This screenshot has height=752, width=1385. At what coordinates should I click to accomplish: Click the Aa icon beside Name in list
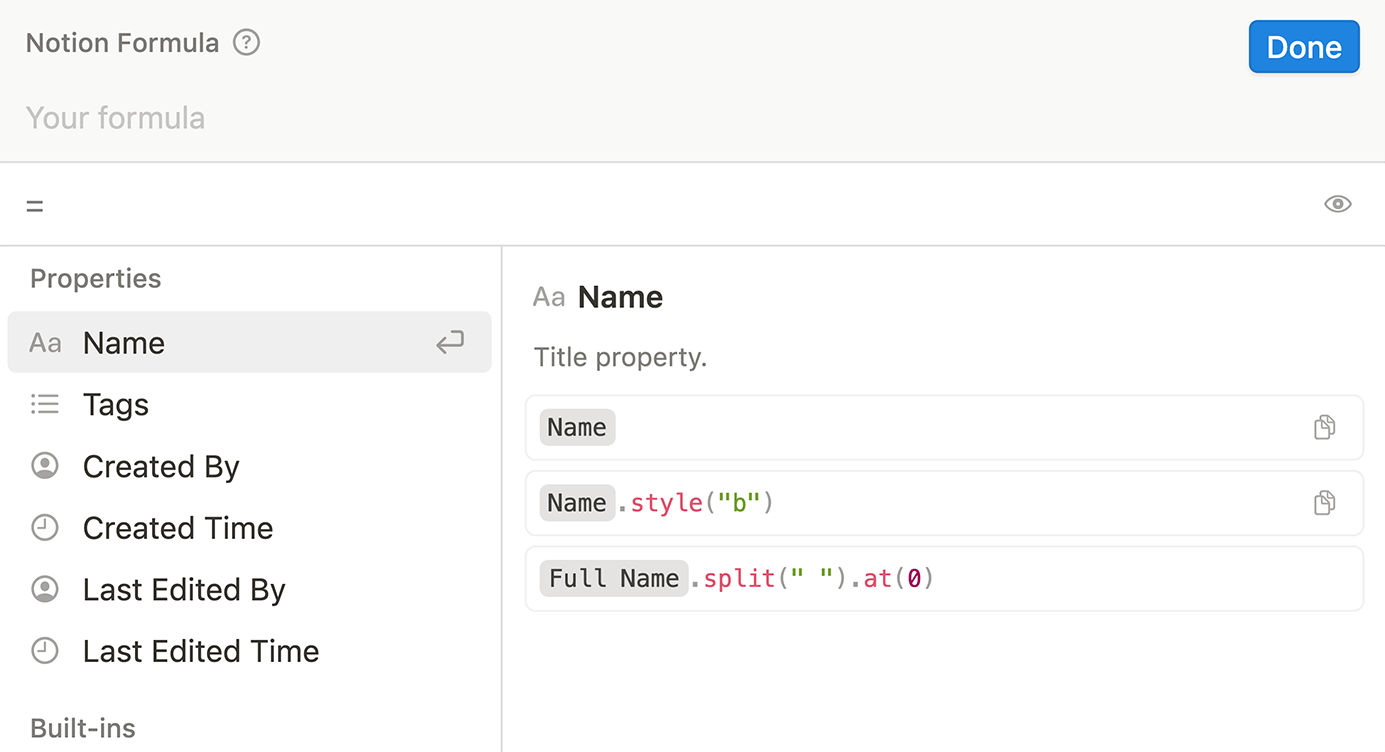click(x=45, y=344)
